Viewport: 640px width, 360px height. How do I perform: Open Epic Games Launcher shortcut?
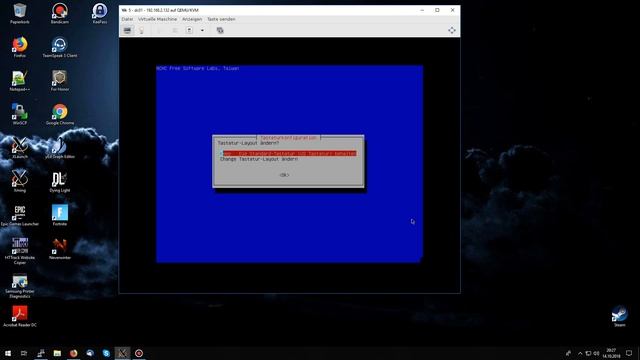[x=20, y=216]
